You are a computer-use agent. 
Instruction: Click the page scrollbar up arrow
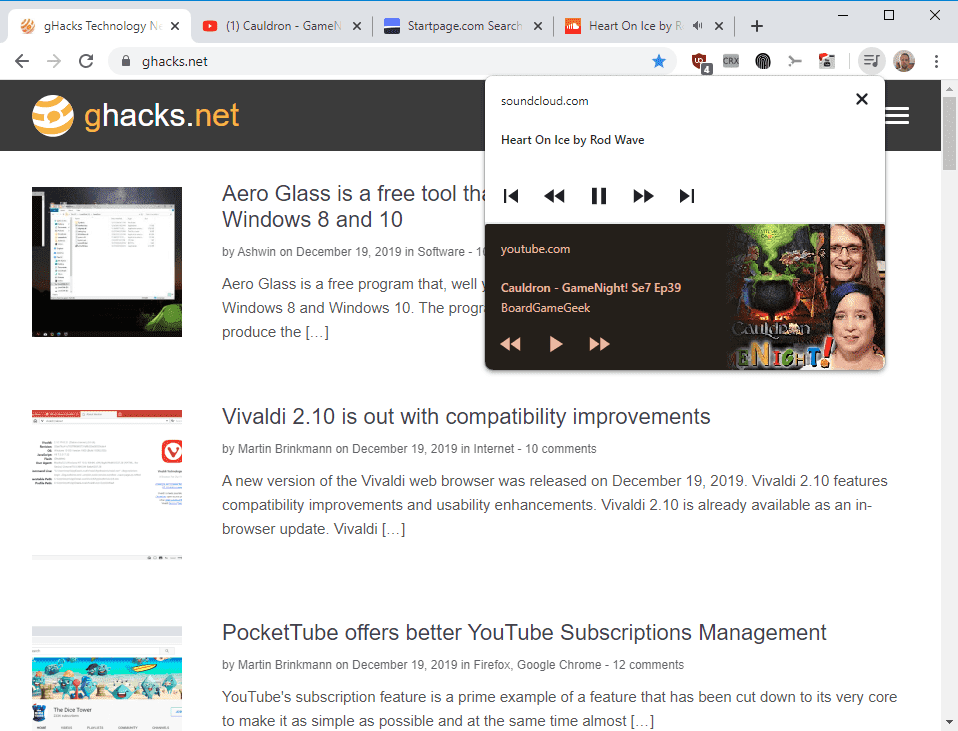[949, 89]
